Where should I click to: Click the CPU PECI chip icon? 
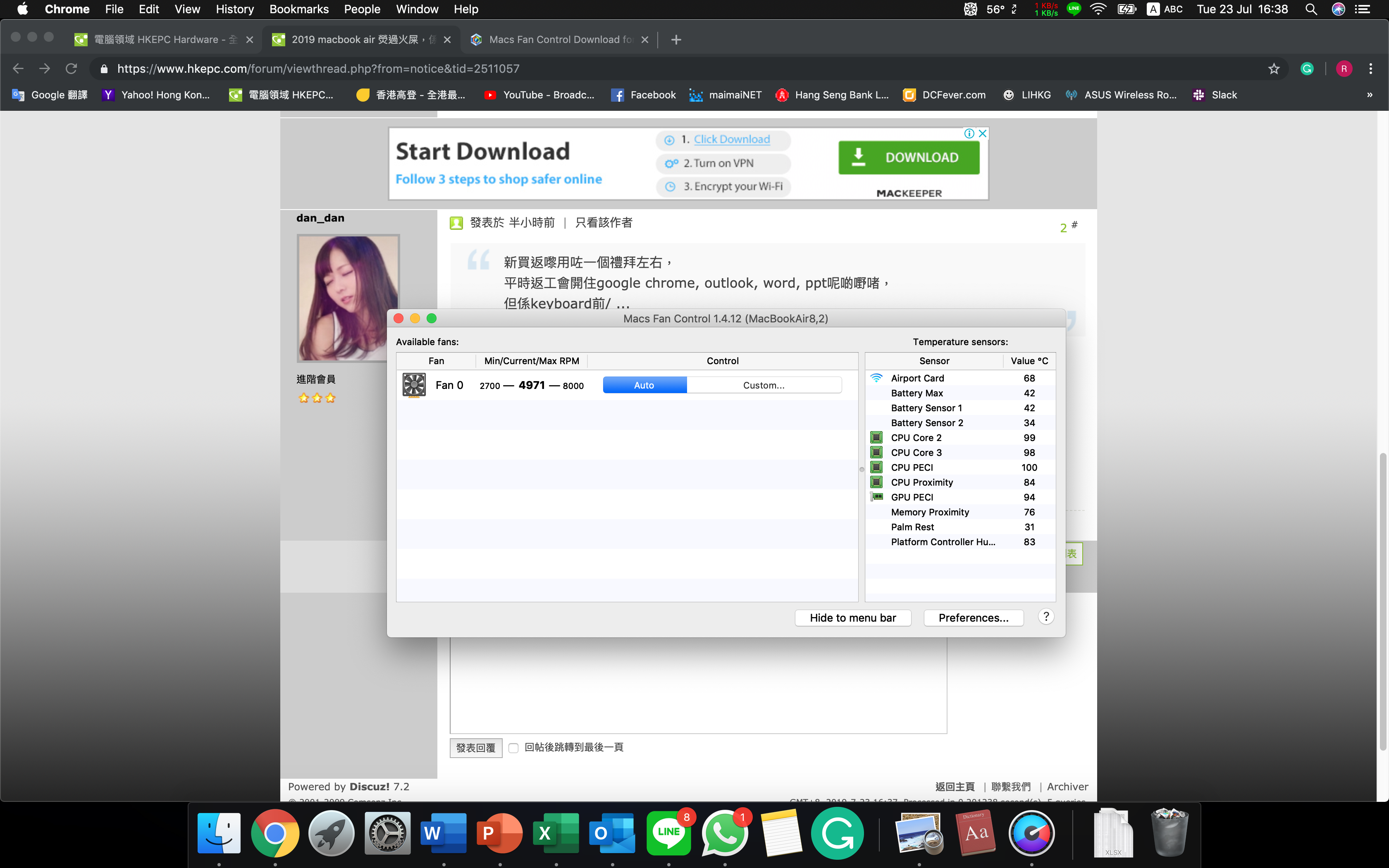tap(876, 467)
